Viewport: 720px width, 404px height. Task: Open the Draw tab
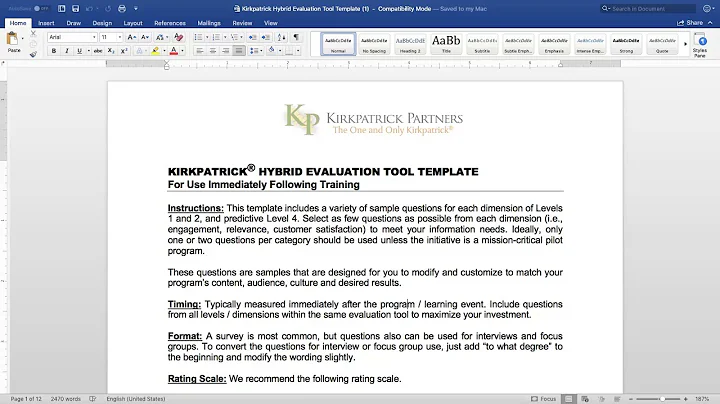point(73,23)
